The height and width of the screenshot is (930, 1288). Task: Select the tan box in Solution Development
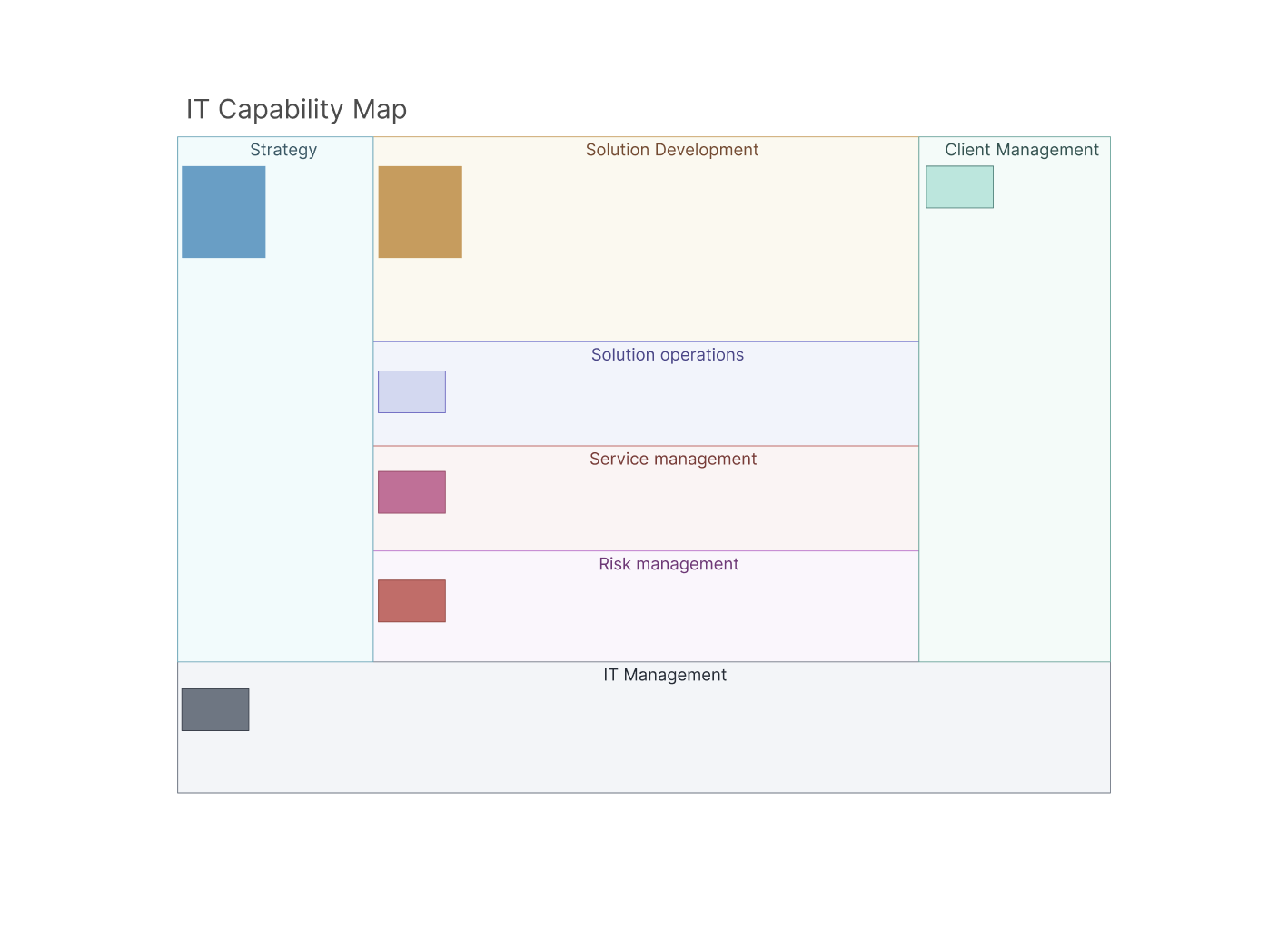pos(420,212)
